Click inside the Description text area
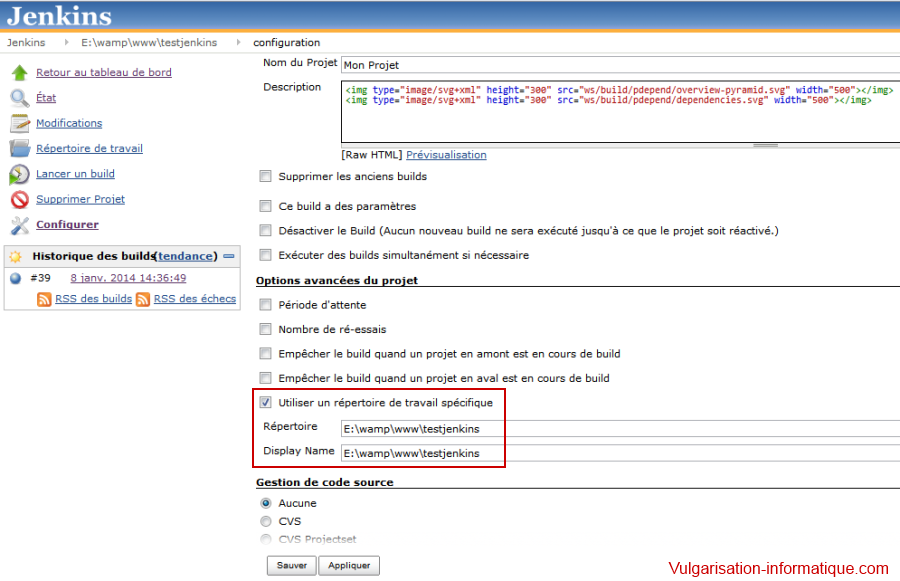This screenshot has width=900, height=581. click(x=620, y=112)
